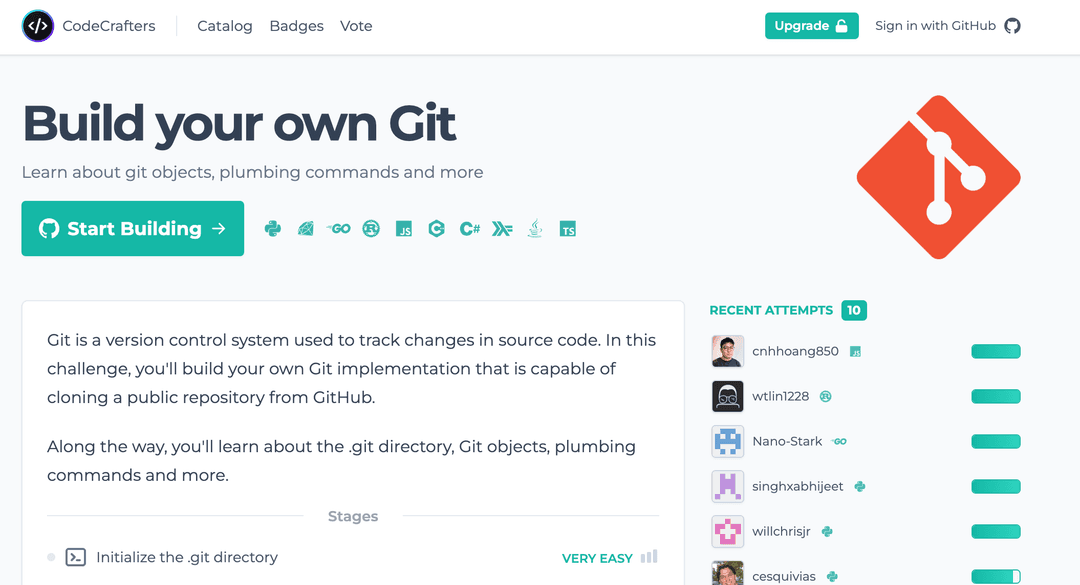Select the TypeScript language icon
This screenshot has height=585, width=1080.
pyautogui.click(x=568, y=229)
